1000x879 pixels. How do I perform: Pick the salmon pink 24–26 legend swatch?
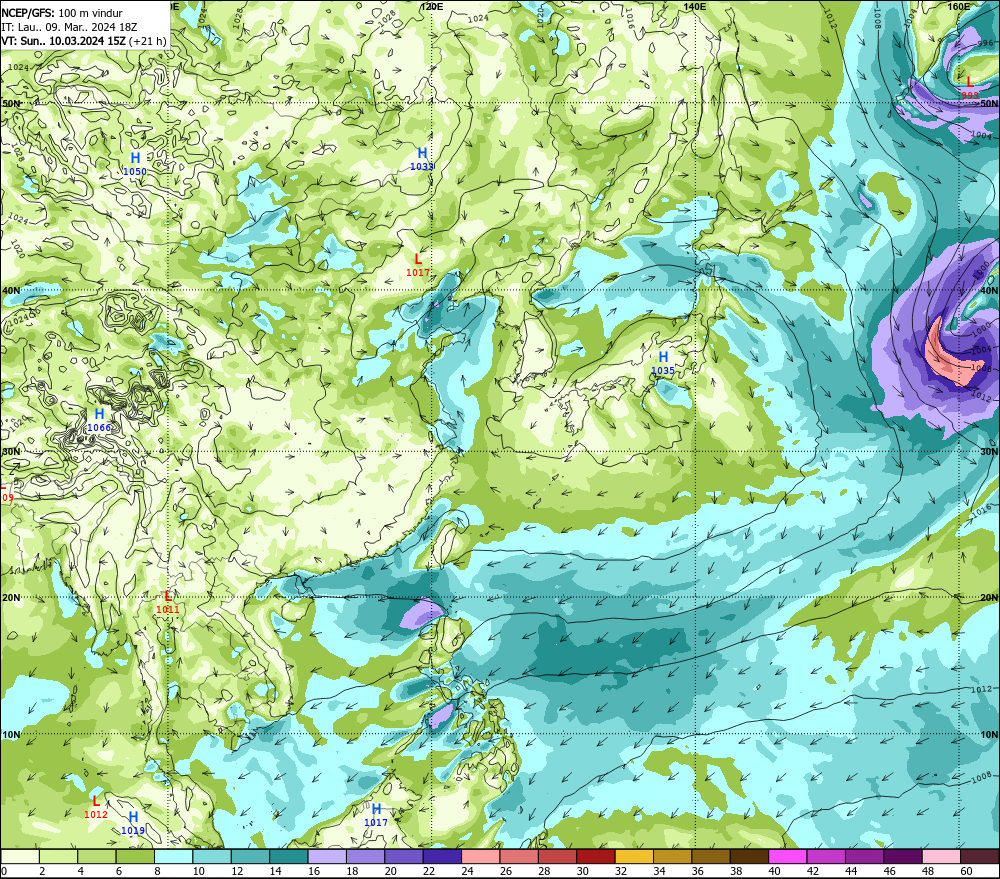(x=481, y=856)
